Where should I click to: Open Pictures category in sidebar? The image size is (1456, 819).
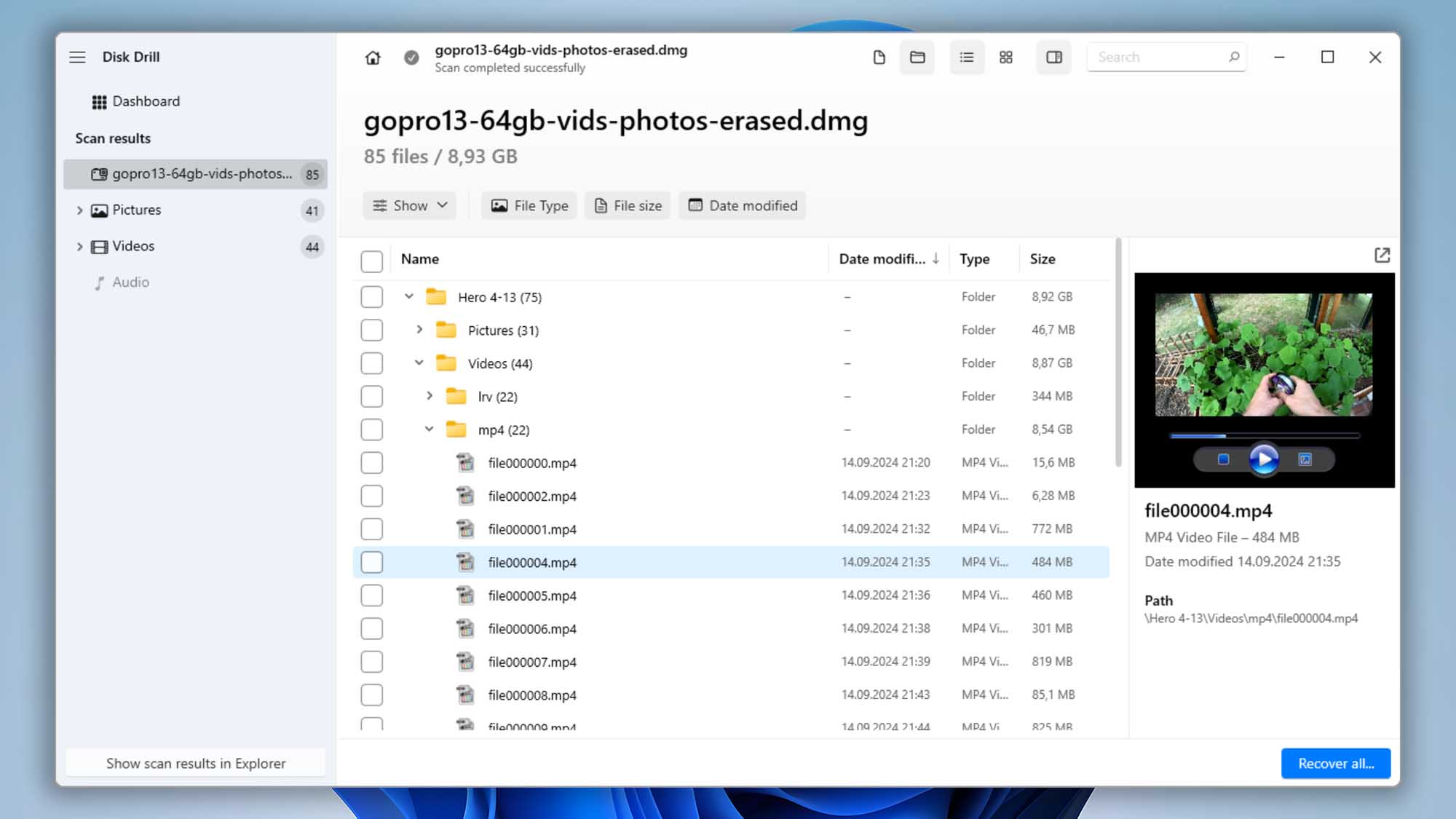tap(137, 210)
